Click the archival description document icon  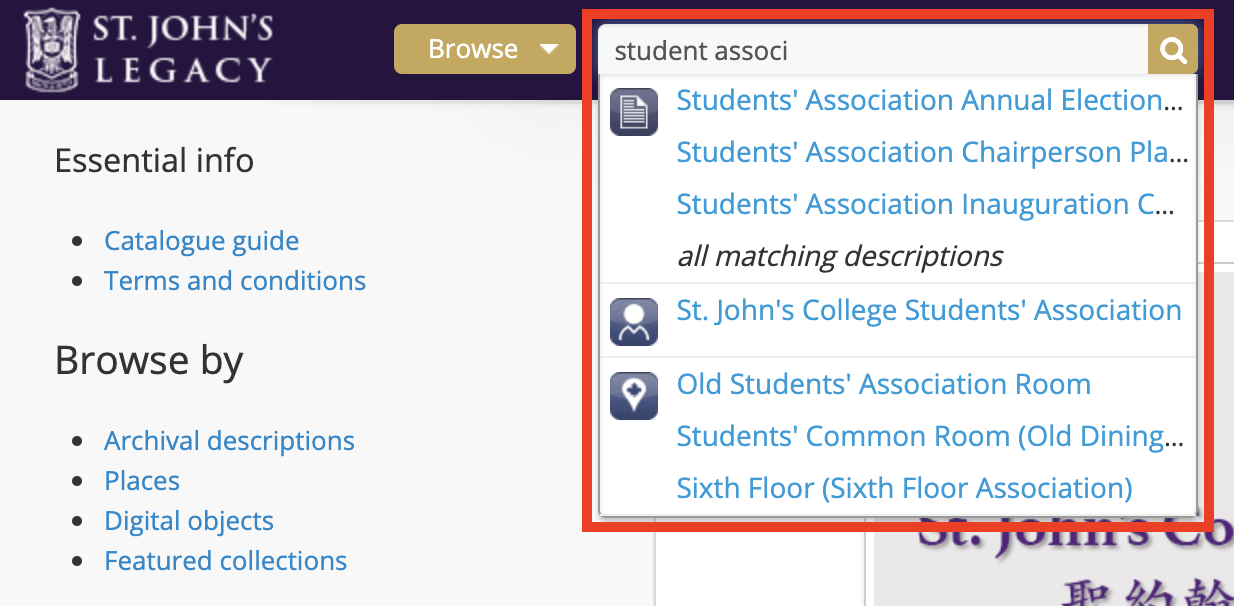[x=633, y=112]
